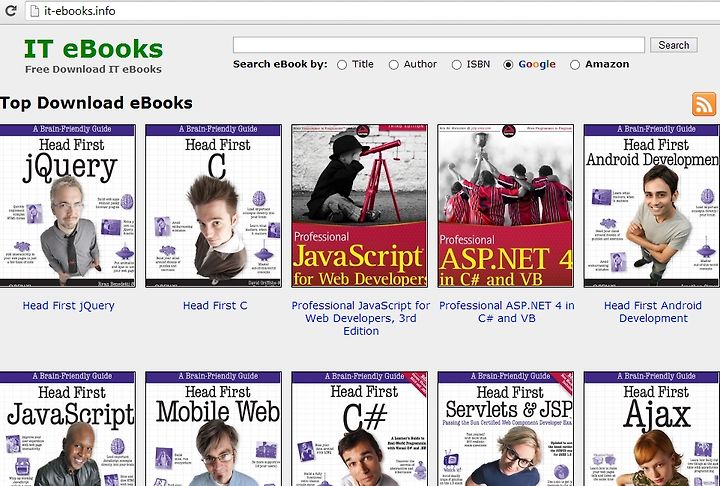Select the ISBN search option
This screenshot has height=486, width=720.
(456, 65)
